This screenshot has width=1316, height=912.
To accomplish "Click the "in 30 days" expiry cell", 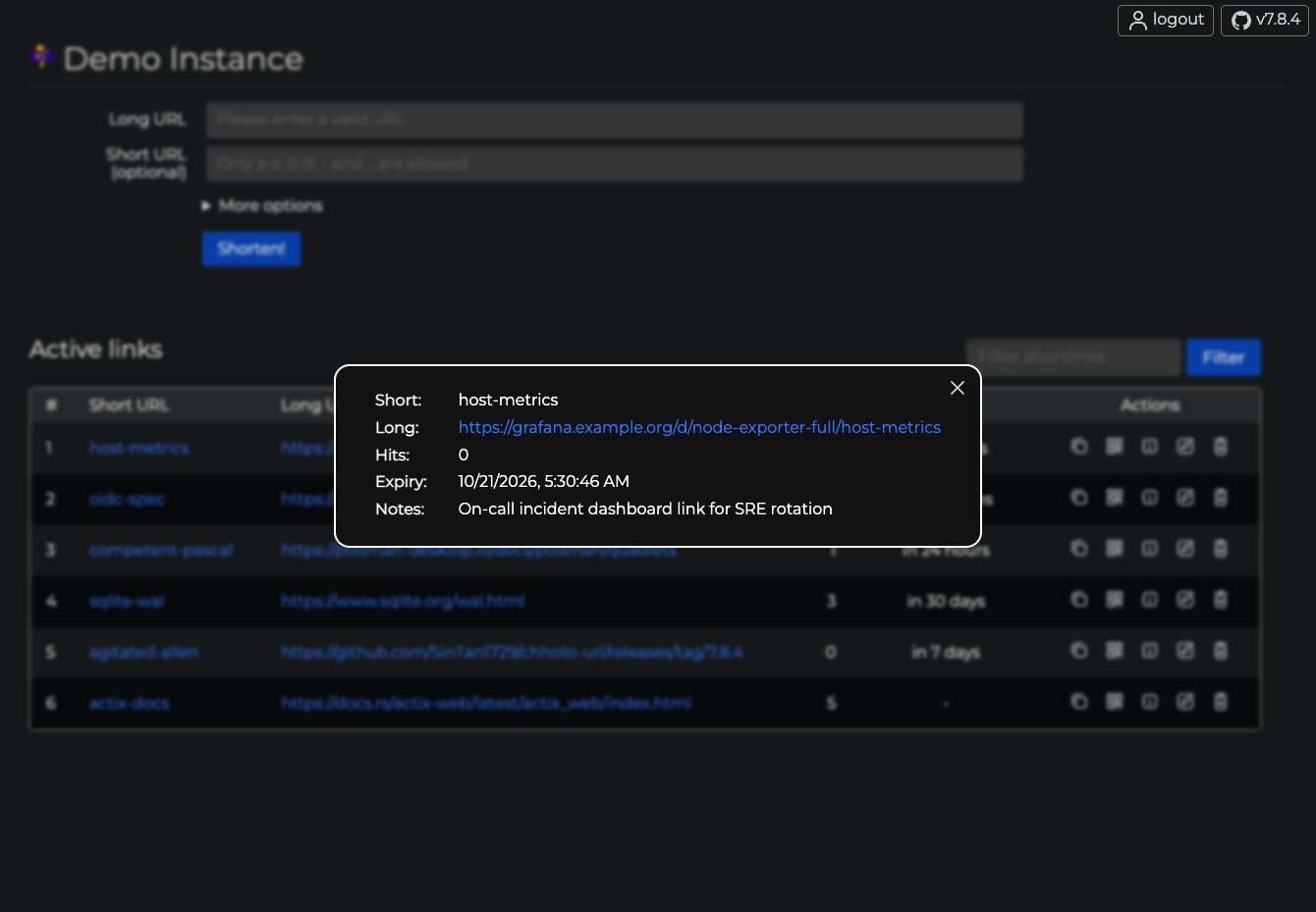I will [946, 601].
